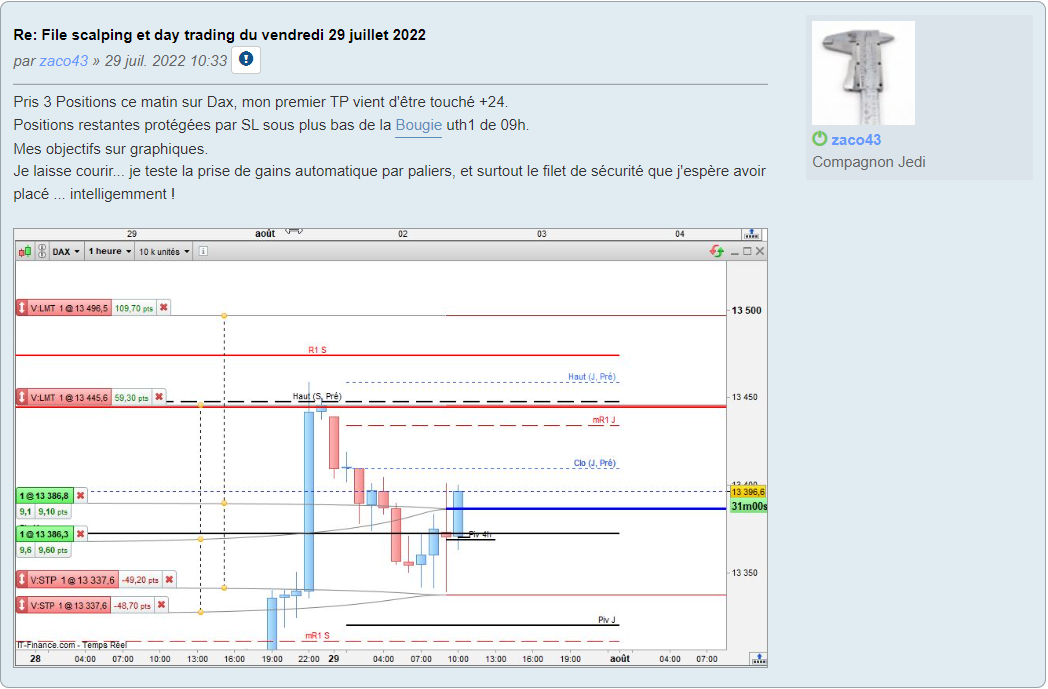Follow the Bougie glossary link
1048x689 pixels.
point(418,125)
